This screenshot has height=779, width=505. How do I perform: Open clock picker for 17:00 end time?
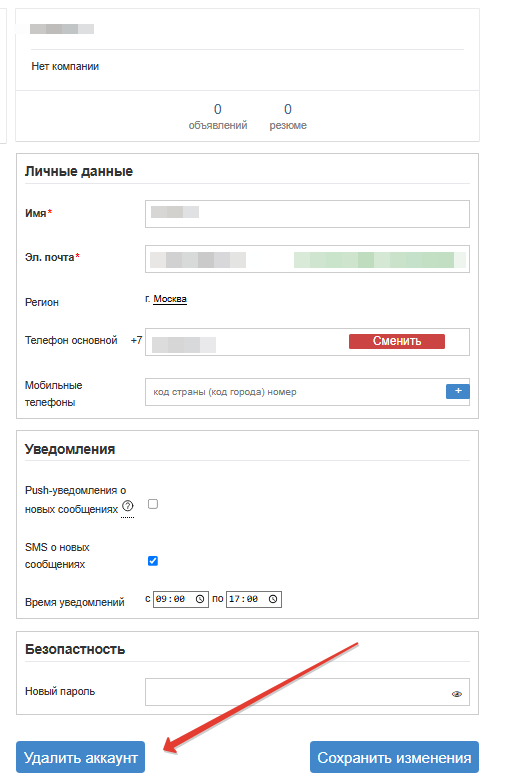coord(273,599)
